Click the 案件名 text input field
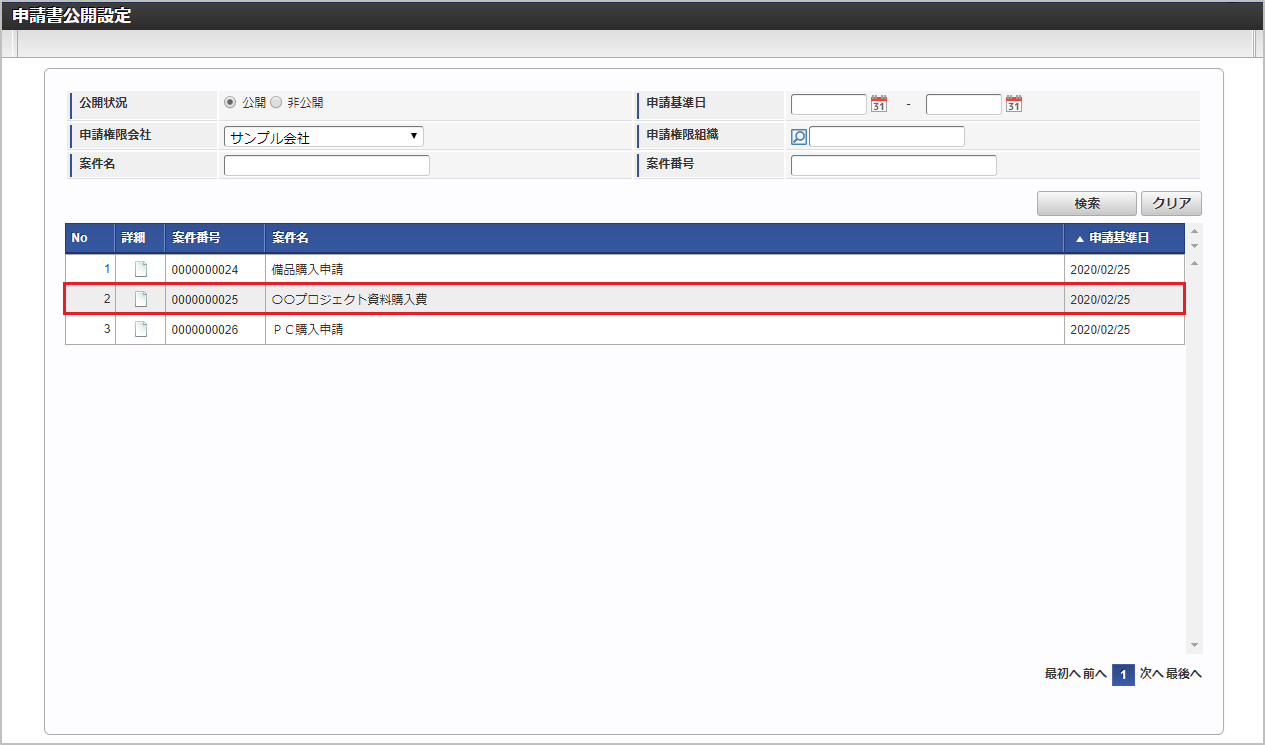The height and width of the screenshot is (745, 1265). (327, 165)
